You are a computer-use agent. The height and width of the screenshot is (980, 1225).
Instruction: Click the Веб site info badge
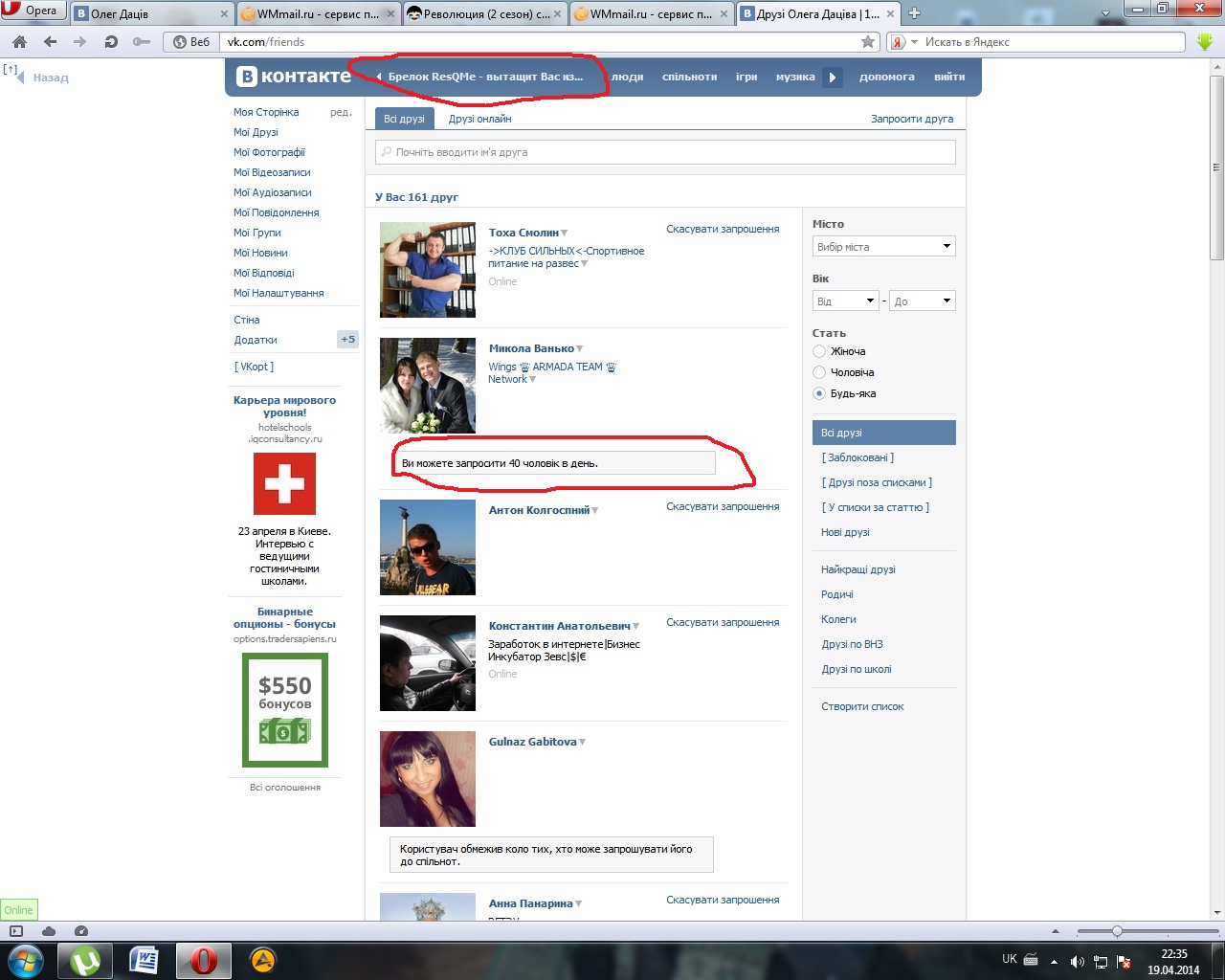click(x=190, y=42)
